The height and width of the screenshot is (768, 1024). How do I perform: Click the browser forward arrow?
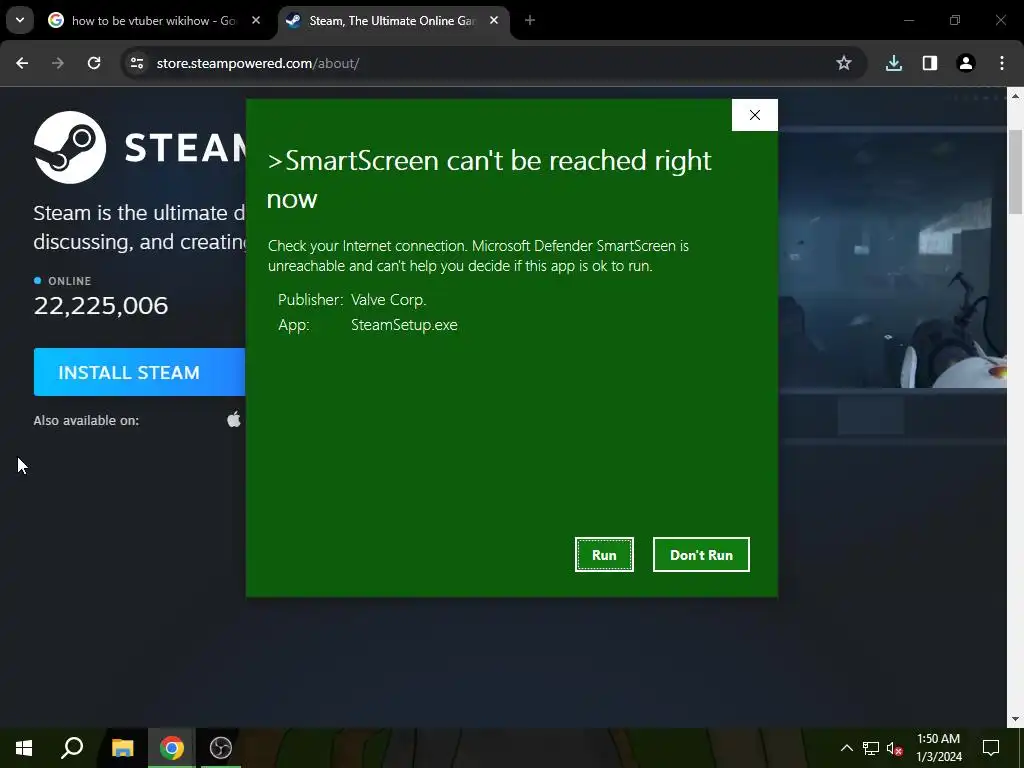58,63
